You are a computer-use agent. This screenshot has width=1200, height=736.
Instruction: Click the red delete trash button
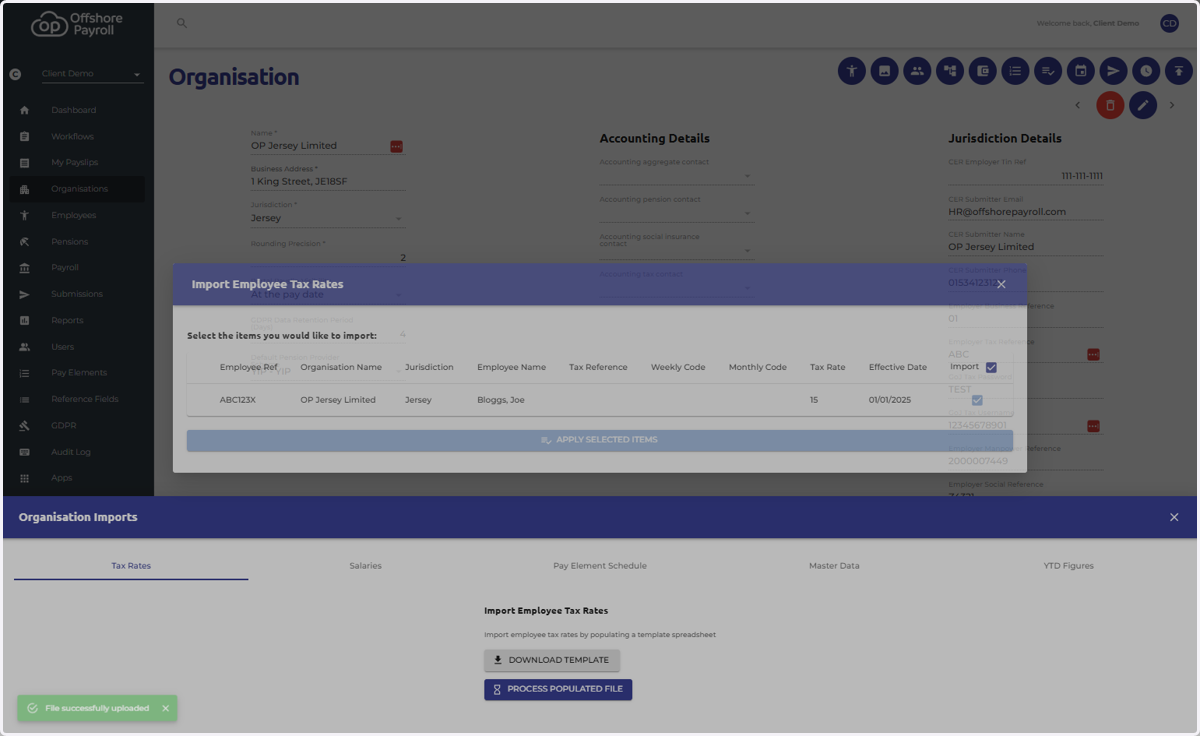(1110, 105)
